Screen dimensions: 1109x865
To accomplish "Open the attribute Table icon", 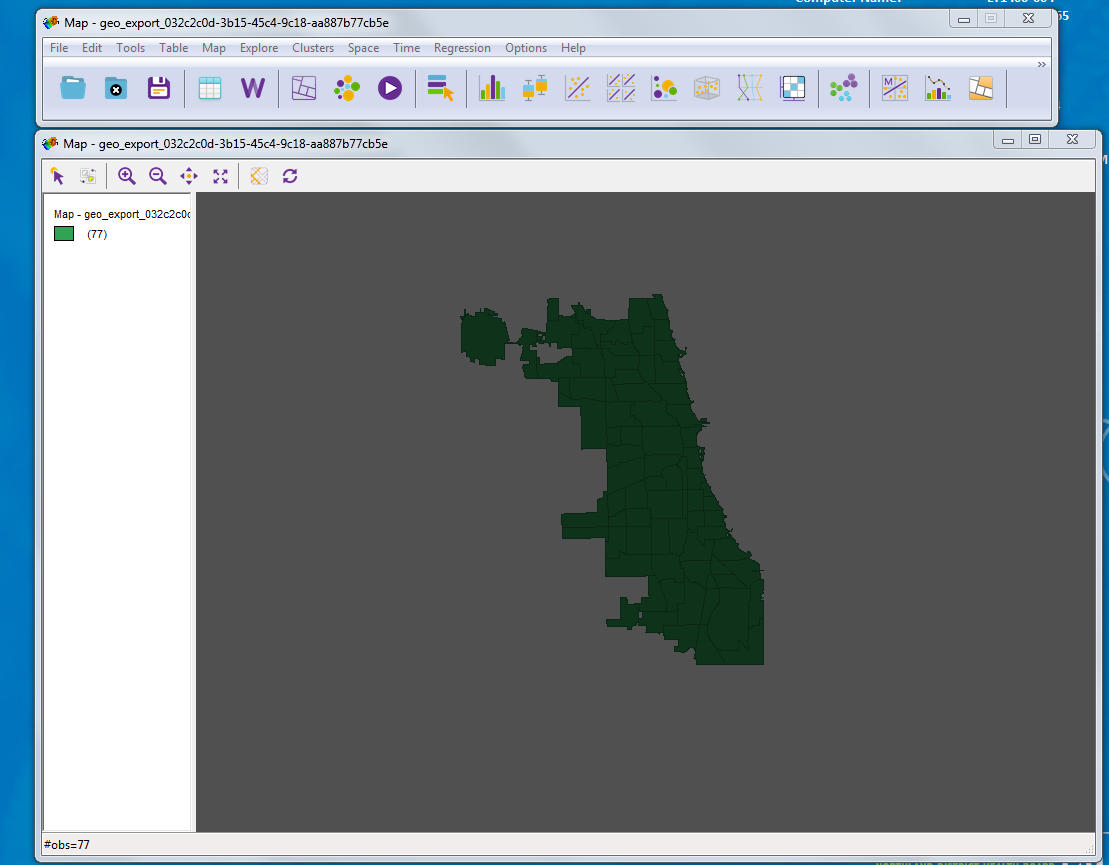I will tap(210, 88).
